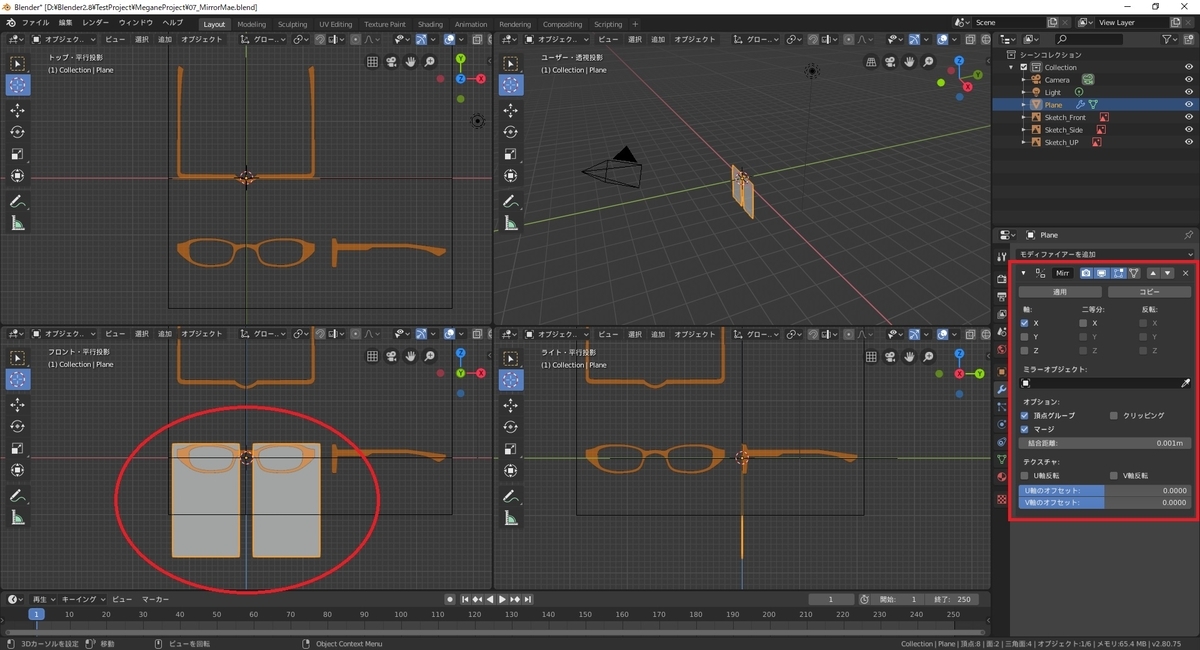Toggle Mirror modifier render visibility camera icon

[1085, 273]
